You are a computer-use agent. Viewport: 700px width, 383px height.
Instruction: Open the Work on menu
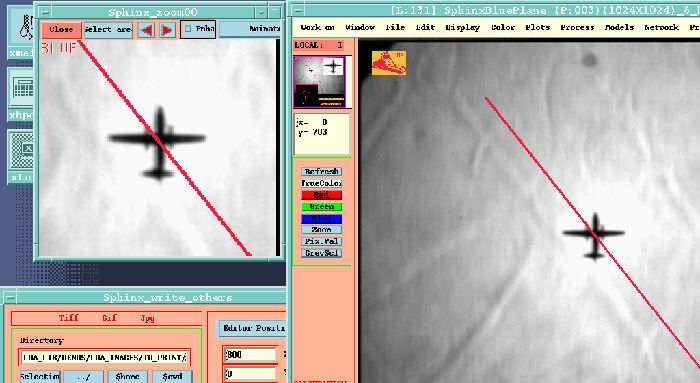point(317,28)
